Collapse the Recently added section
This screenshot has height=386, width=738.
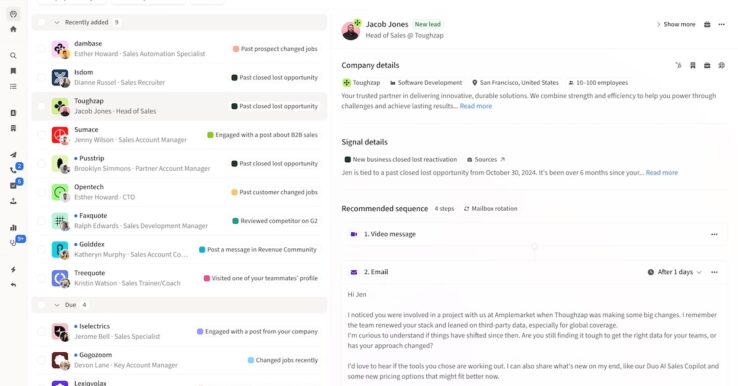click(x=56, y=22)
